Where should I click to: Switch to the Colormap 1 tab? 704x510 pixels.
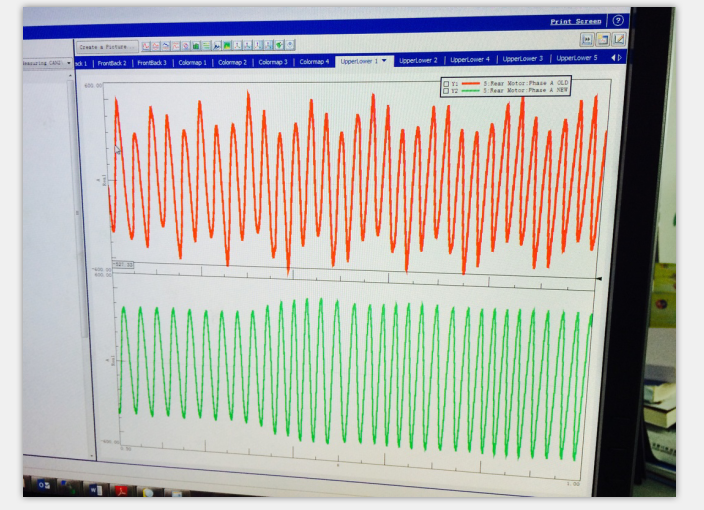click(x=193, y=62)
